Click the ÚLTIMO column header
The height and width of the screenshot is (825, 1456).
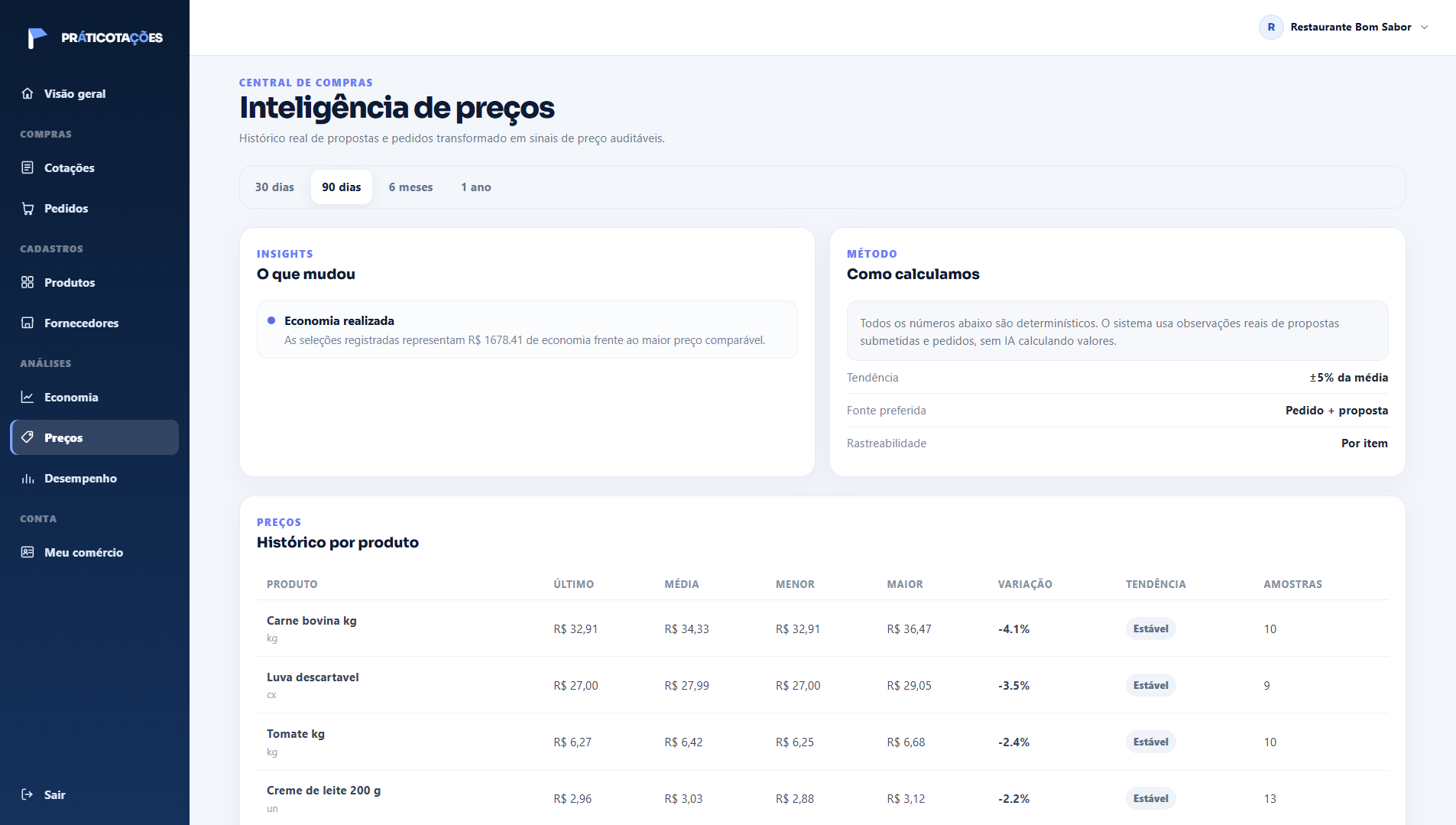(574, 584)
